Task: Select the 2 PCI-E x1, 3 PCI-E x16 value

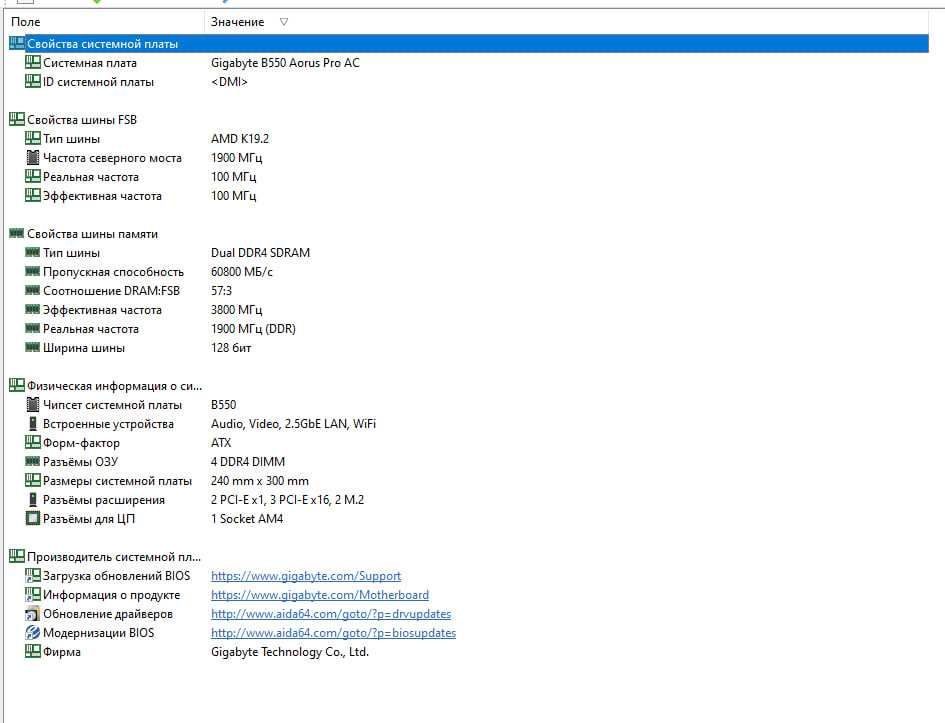Action: [287, 499]
